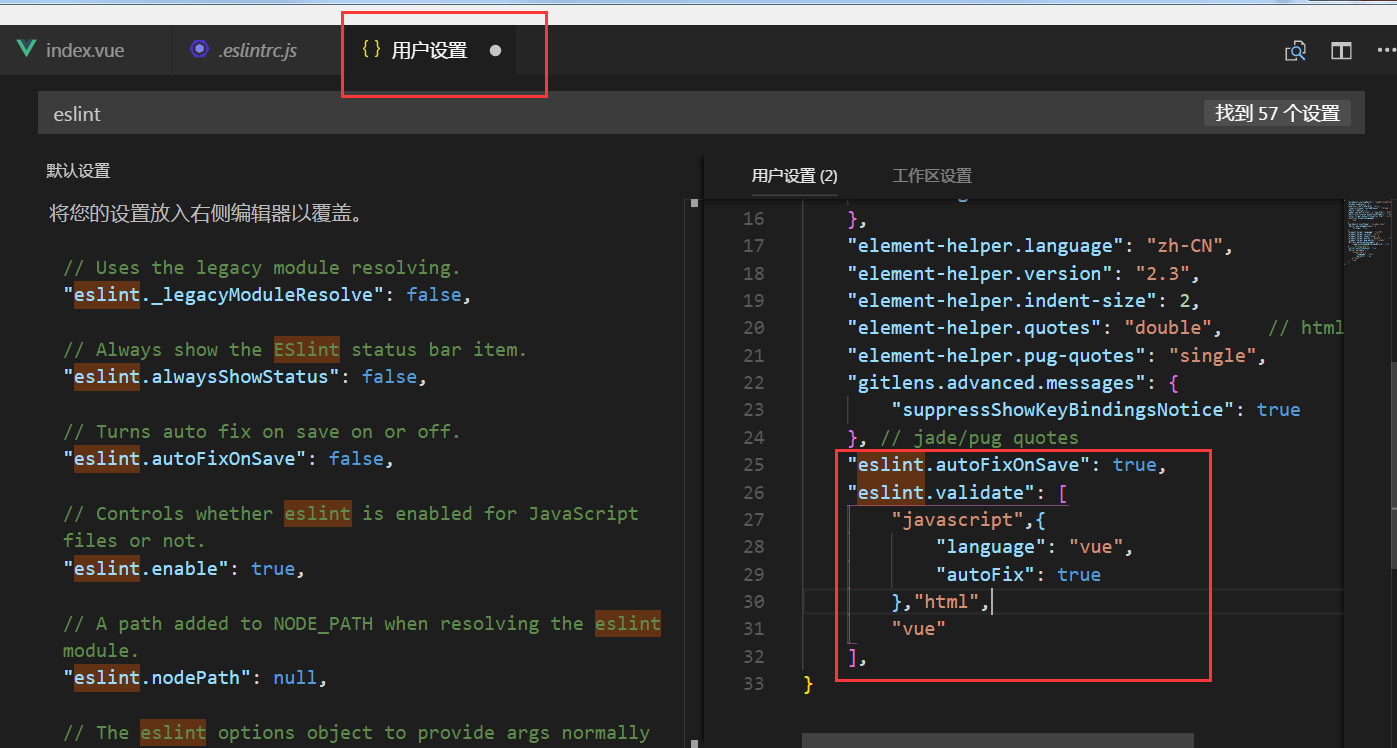1397x748 pixels.
Task: Click the 'Always show the ESlint status' comment
Action: coord(295,350)
